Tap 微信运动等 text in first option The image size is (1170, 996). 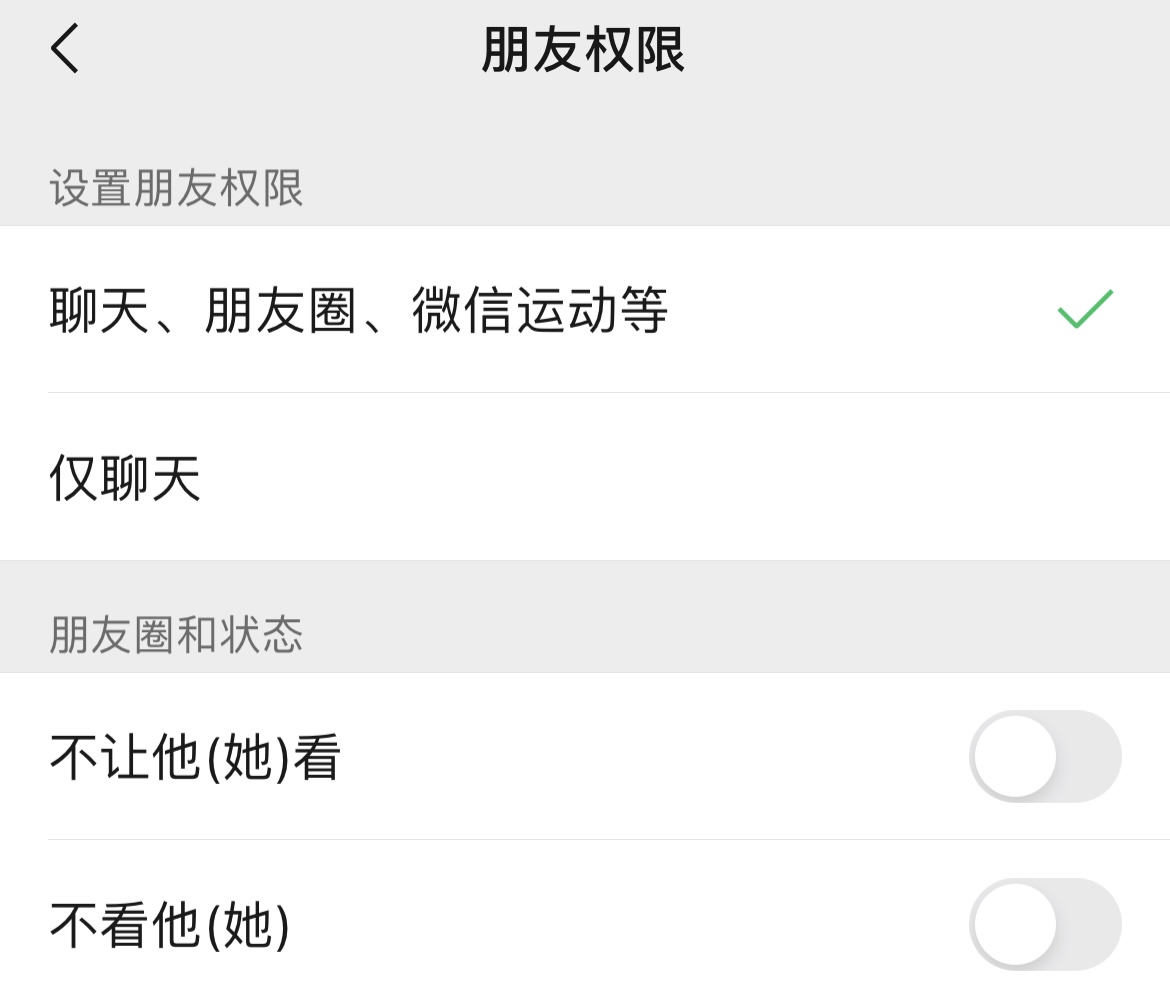[x=540, y=310]
